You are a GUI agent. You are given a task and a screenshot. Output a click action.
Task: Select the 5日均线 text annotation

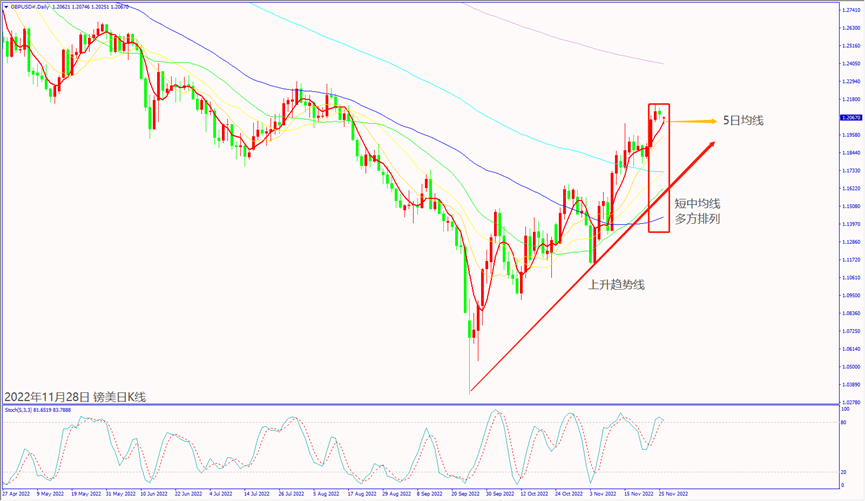[743, 121]
